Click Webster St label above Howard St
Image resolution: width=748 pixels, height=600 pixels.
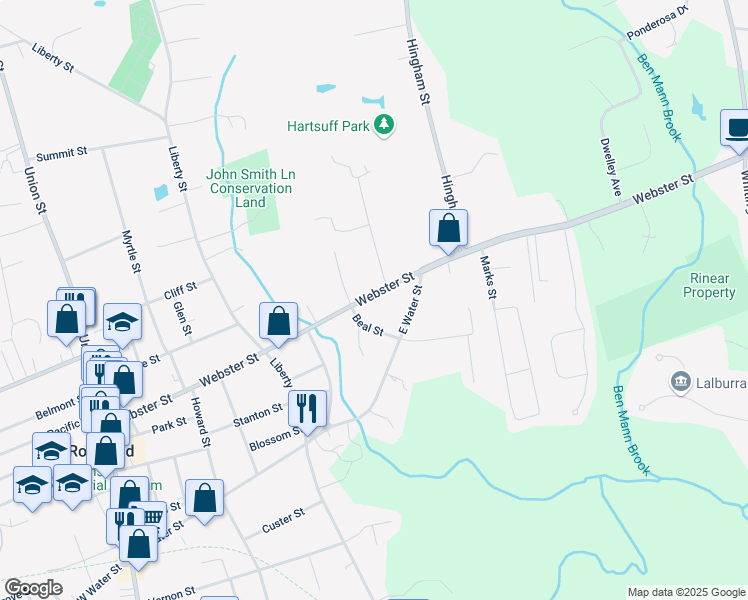point(229,370)
